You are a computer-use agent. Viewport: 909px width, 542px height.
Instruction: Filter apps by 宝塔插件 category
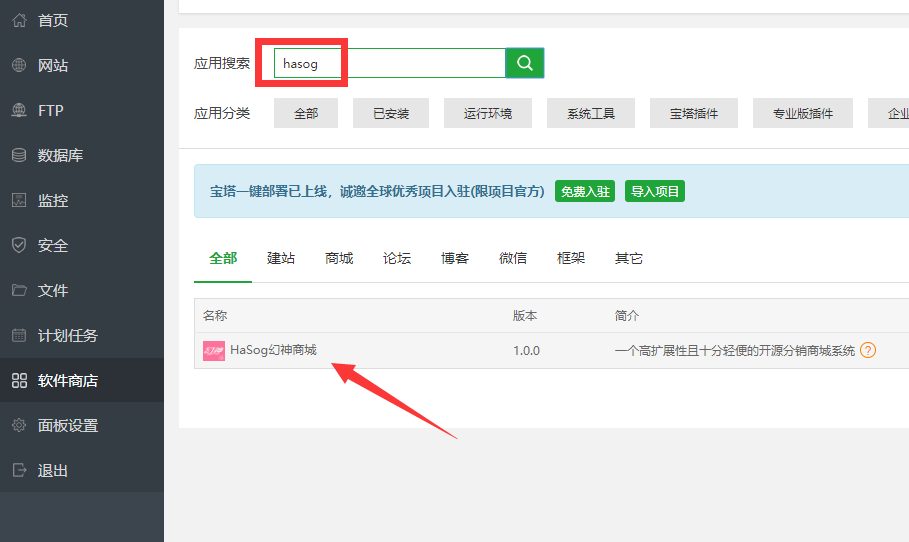694,113
